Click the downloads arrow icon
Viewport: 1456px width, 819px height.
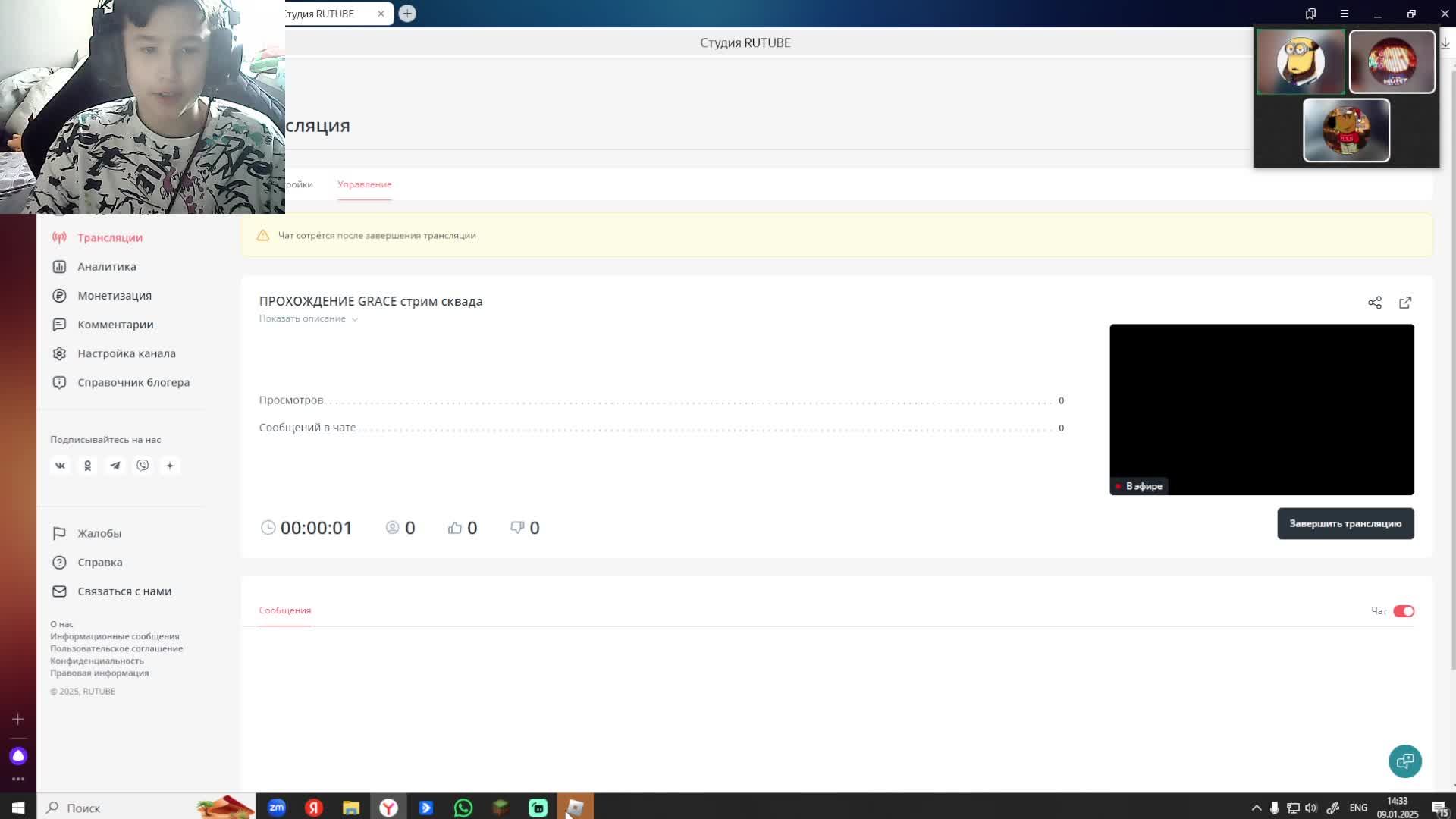tap(1445, 43)
